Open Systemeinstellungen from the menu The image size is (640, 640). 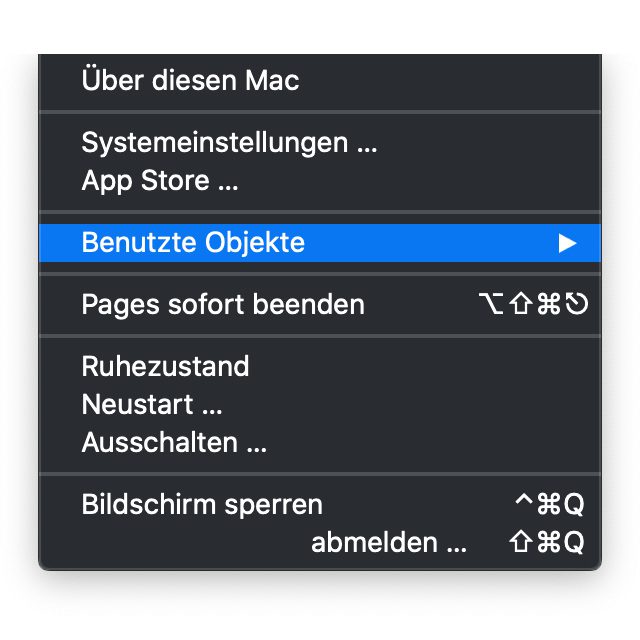[x=229, y=142]
